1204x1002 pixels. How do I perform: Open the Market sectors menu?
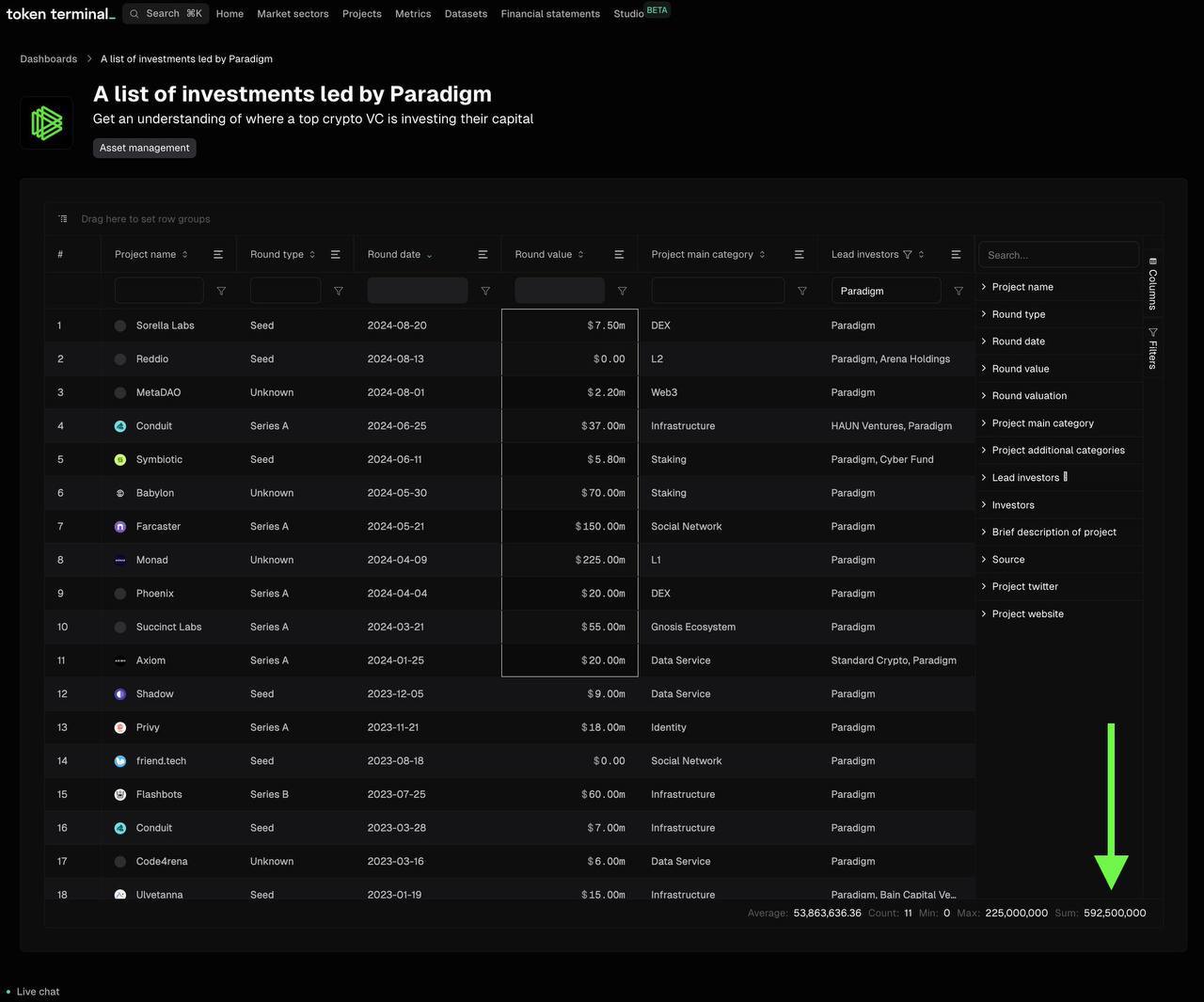pos(293,14)
